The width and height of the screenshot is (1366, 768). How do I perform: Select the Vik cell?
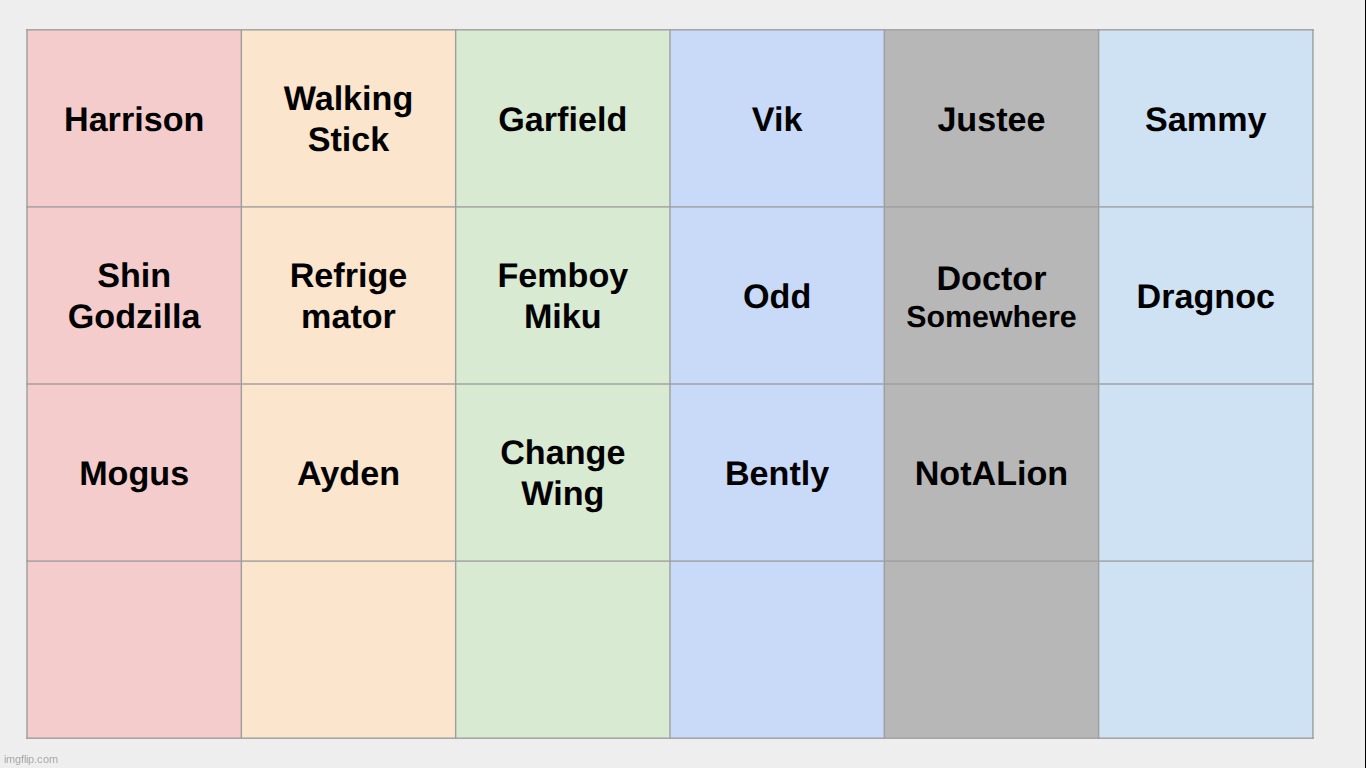tap(777, 119)
